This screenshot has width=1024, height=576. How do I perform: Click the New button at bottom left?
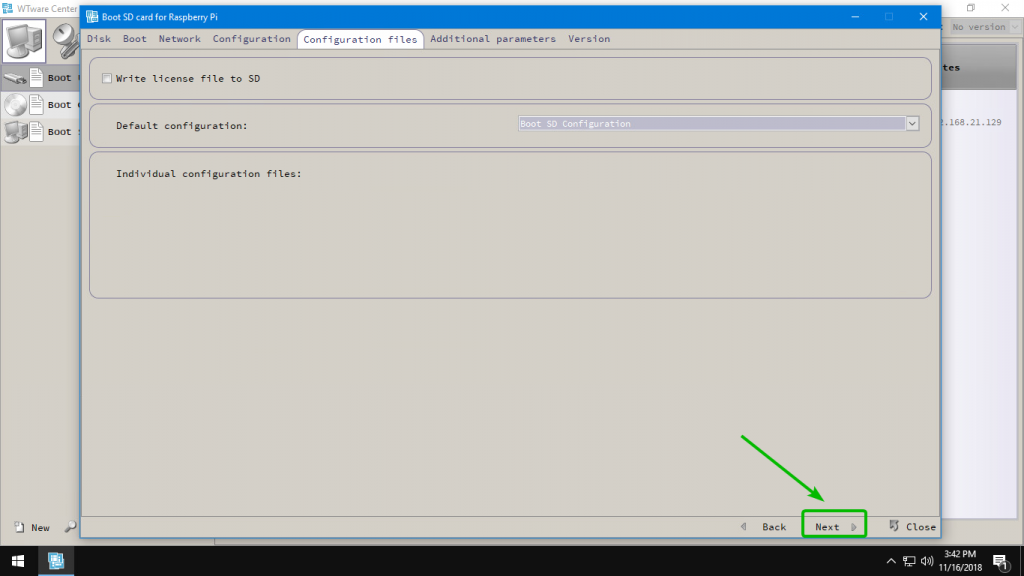tap(32, 527)
